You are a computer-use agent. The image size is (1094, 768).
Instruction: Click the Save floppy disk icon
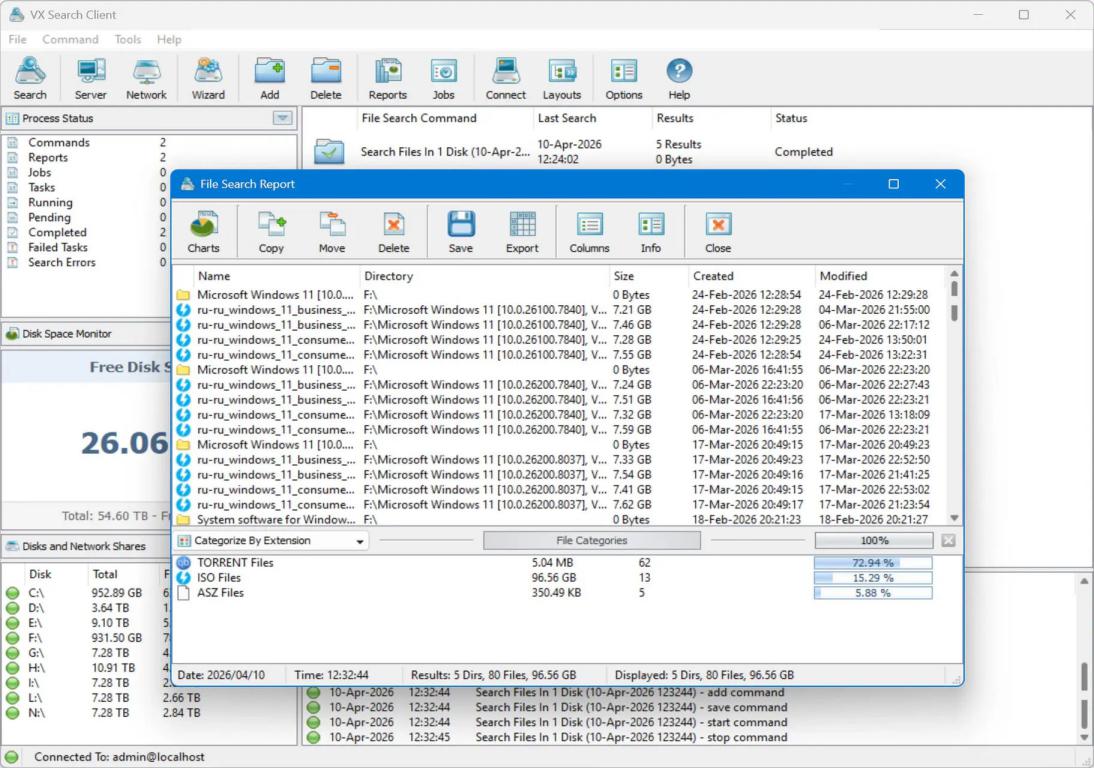[460, 232]
